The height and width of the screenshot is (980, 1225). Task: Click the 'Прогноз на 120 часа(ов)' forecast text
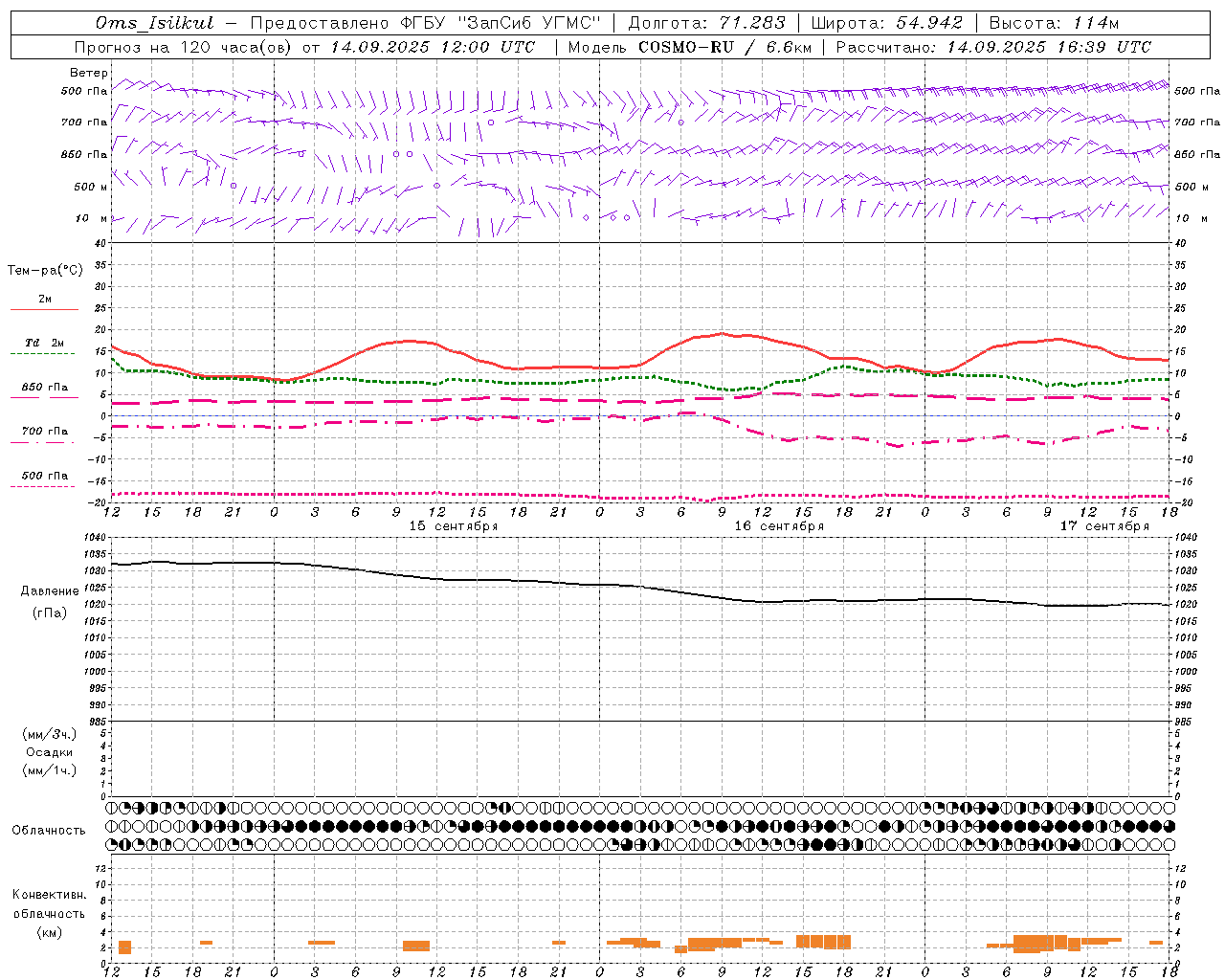pyautogui.click(x=184, y=47)
